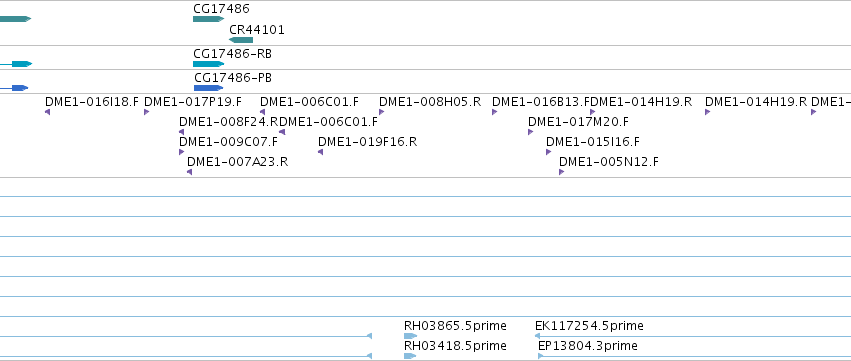The image size is (851, 361).
Task: Select the CG17486 gene arrow glyph
Action: (x=208, y=19)
